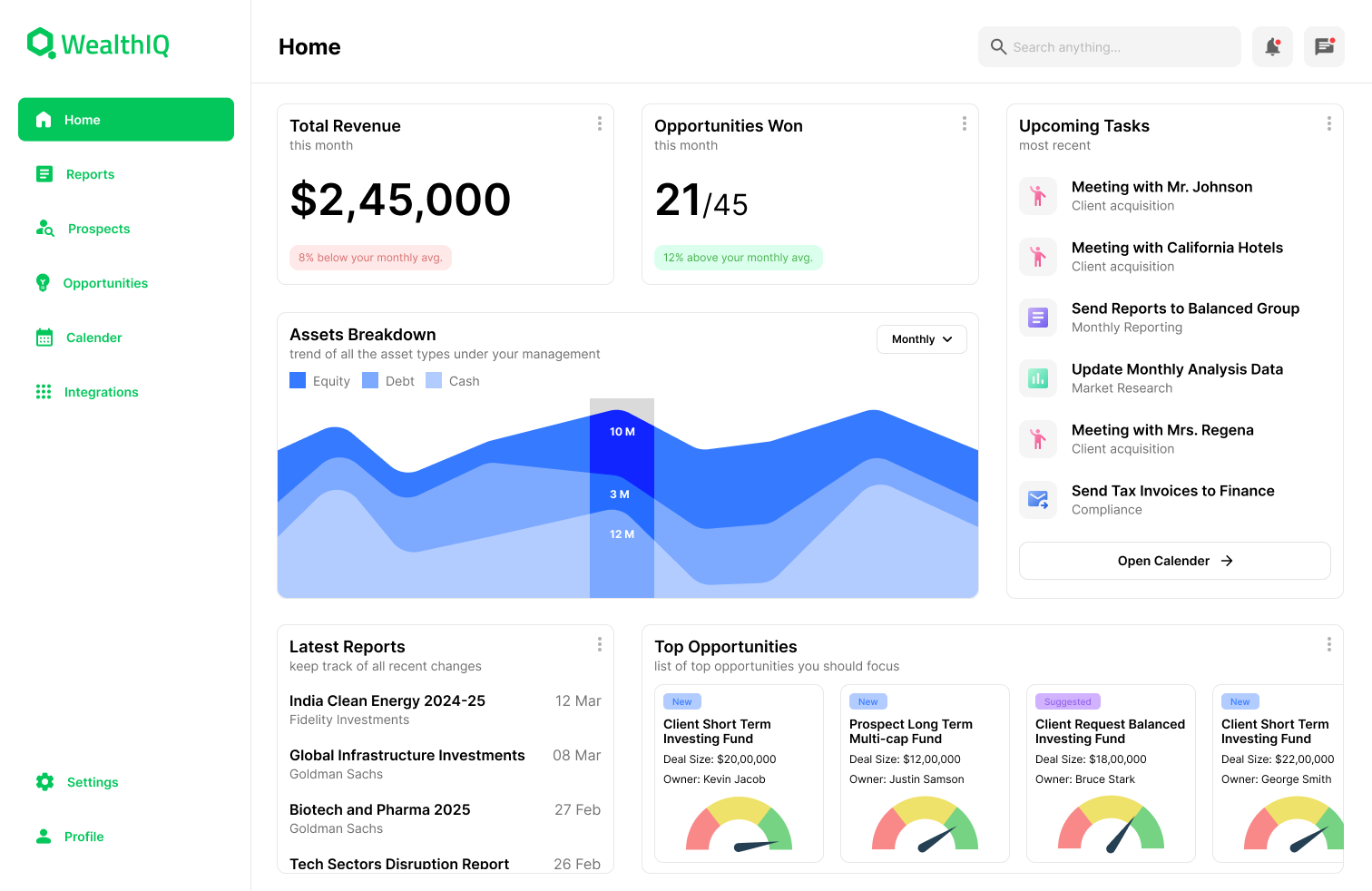Open the notifications bell
The image size is (1372, 891).
point(1272,46)
